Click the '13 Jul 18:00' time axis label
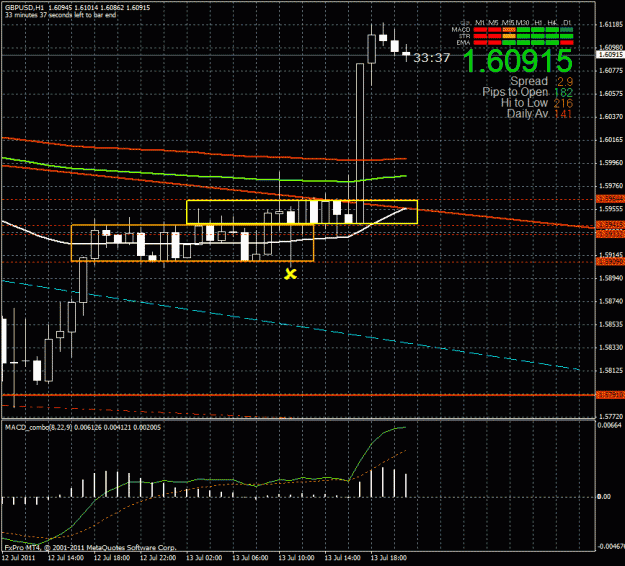 [389, 558]
